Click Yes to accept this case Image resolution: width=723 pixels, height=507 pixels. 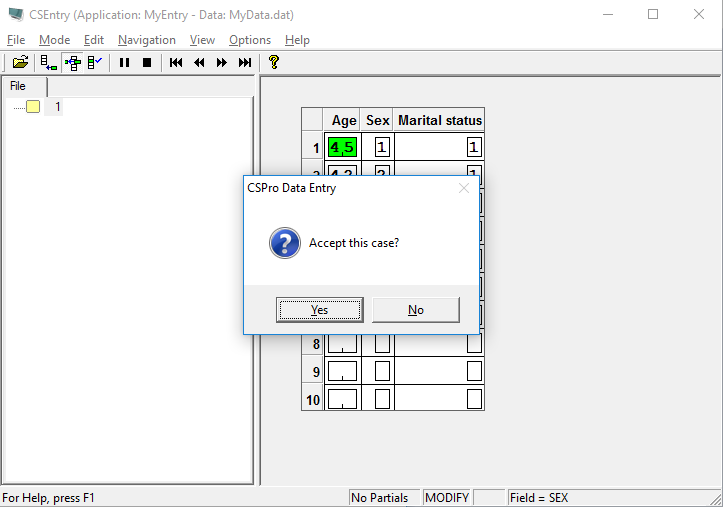click(319, 310)
